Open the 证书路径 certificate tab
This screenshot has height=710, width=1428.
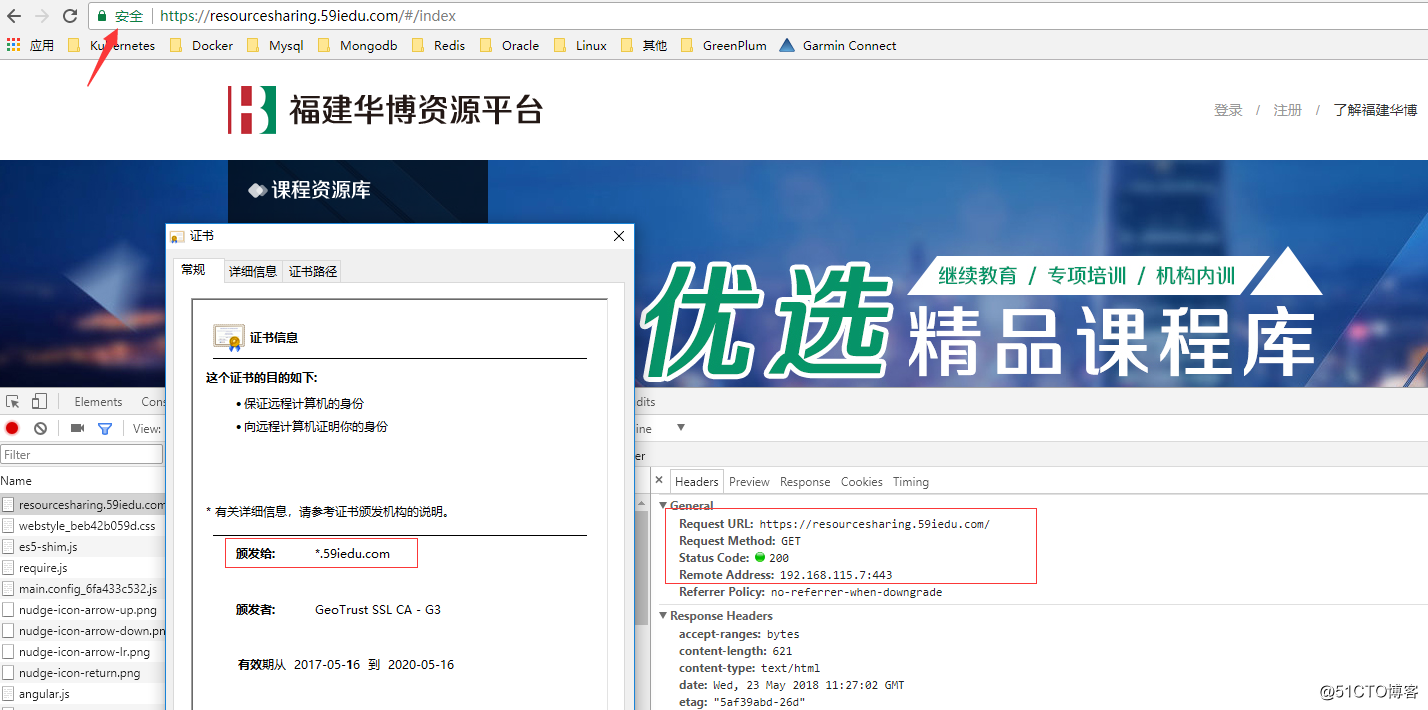313,271
